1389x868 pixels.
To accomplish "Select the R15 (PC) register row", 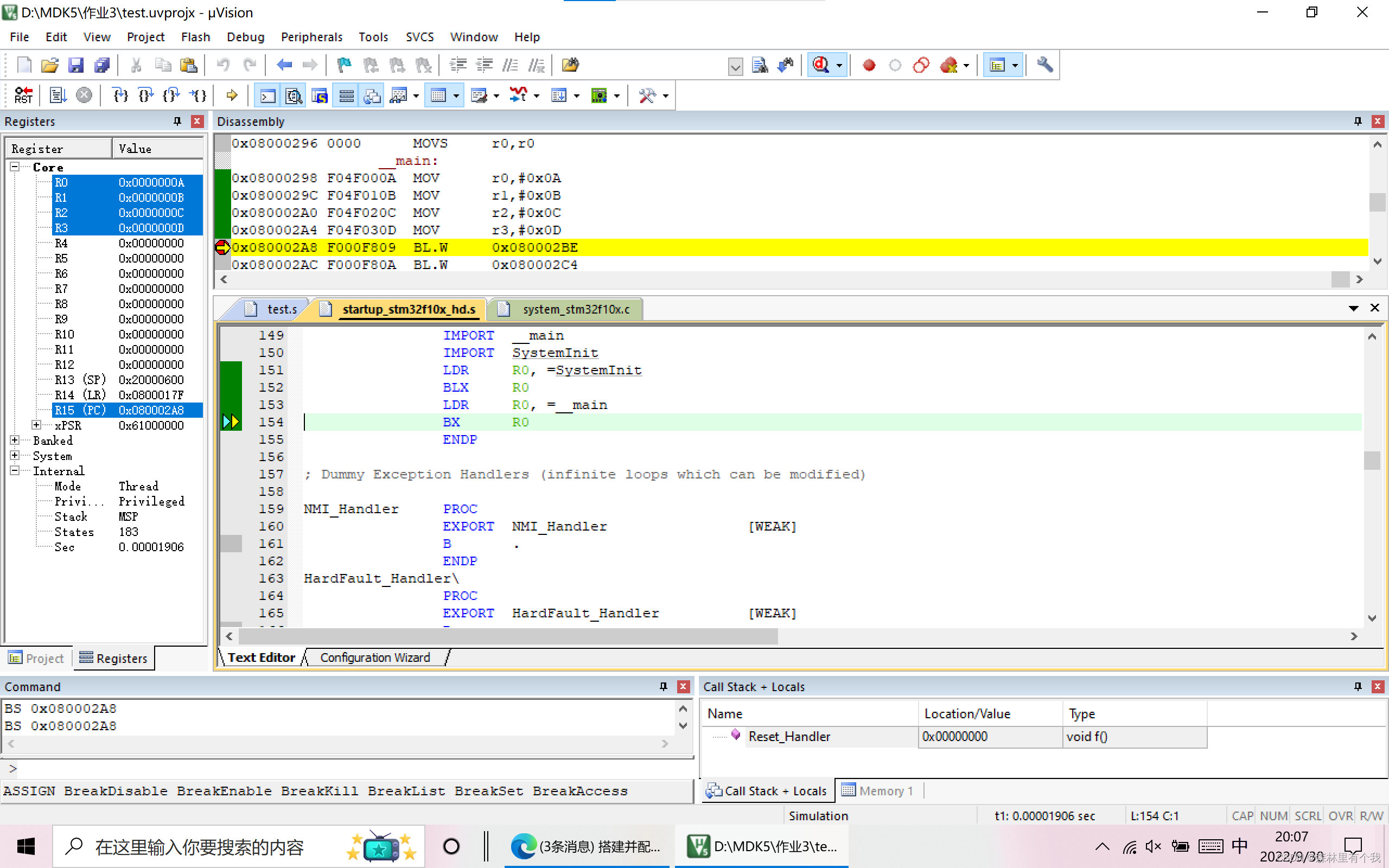I will pos(127,410).
